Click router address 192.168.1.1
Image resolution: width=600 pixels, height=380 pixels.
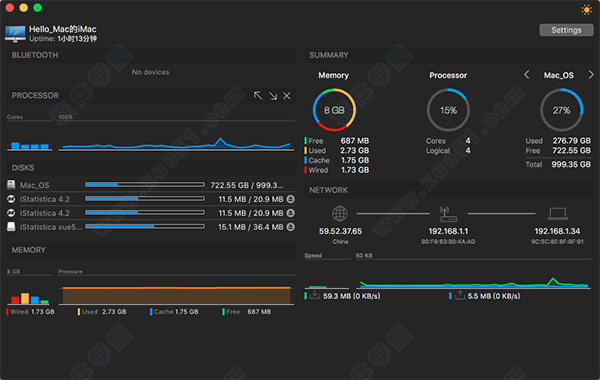[448, 231]
